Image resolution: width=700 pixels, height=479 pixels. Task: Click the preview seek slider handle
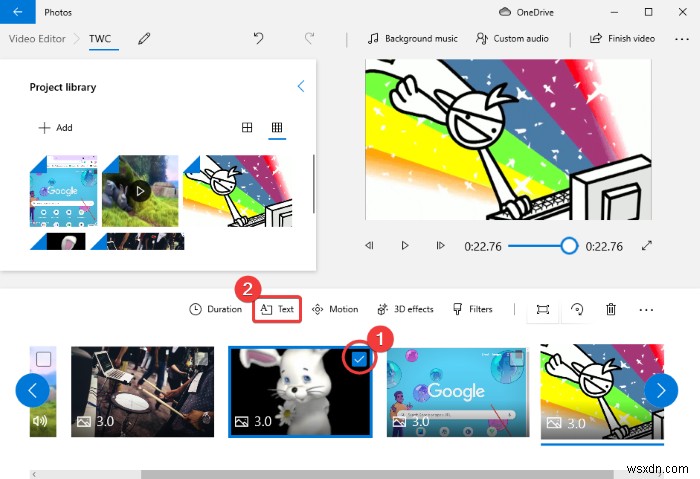click(569, 246)
